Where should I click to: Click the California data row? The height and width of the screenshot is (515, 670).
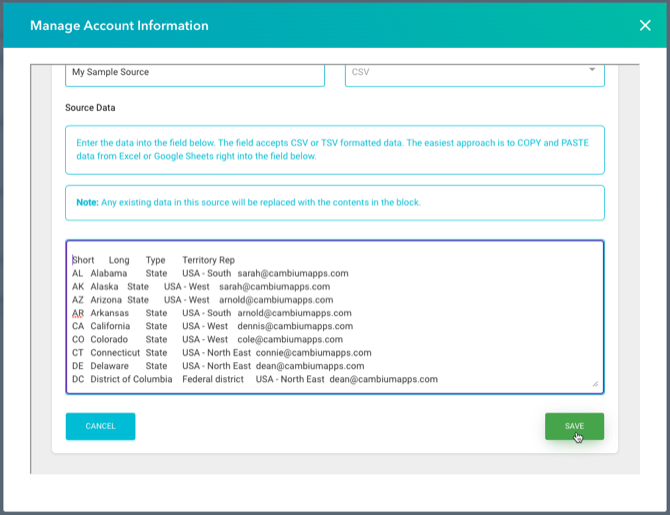(212, 326)
